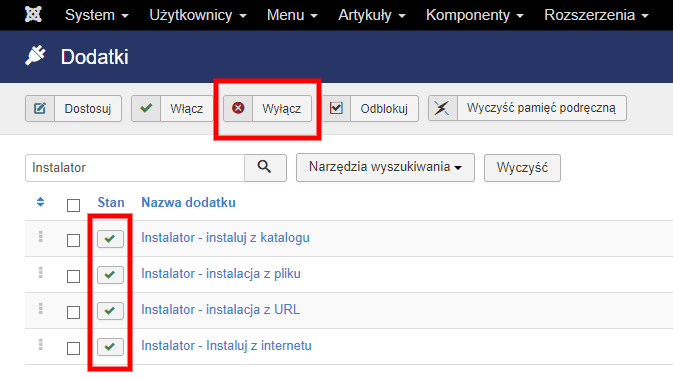This screenshot has width=673, height=380.
Task: Check the box for instalacja z pliku
Action: pyautogui.click(x=73, y=277)
